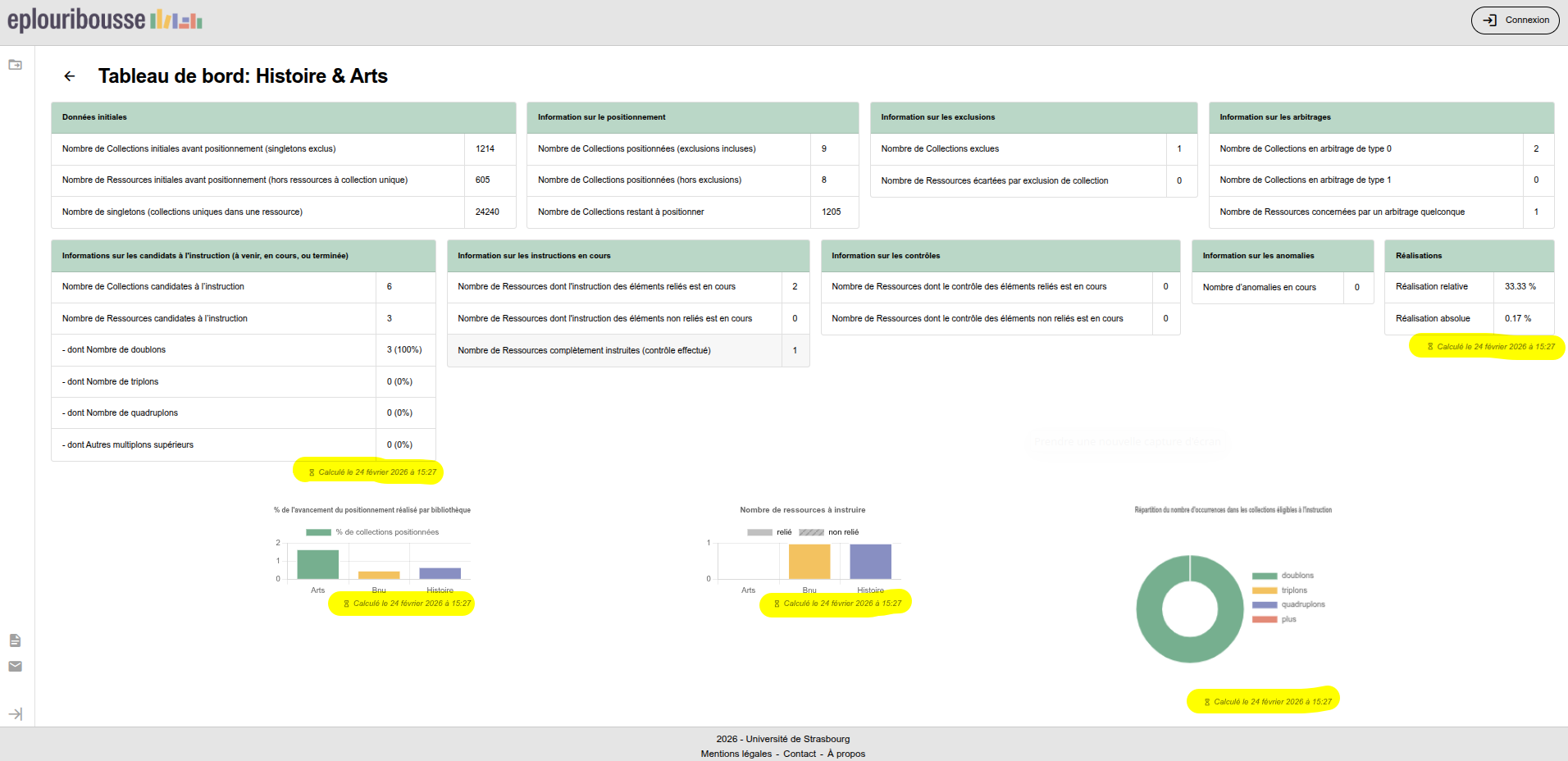The image size is (1568, 761).
Task: Click the green Arts bar in the positioning chart
Action: pyautogui.click(x=317, y=564)
